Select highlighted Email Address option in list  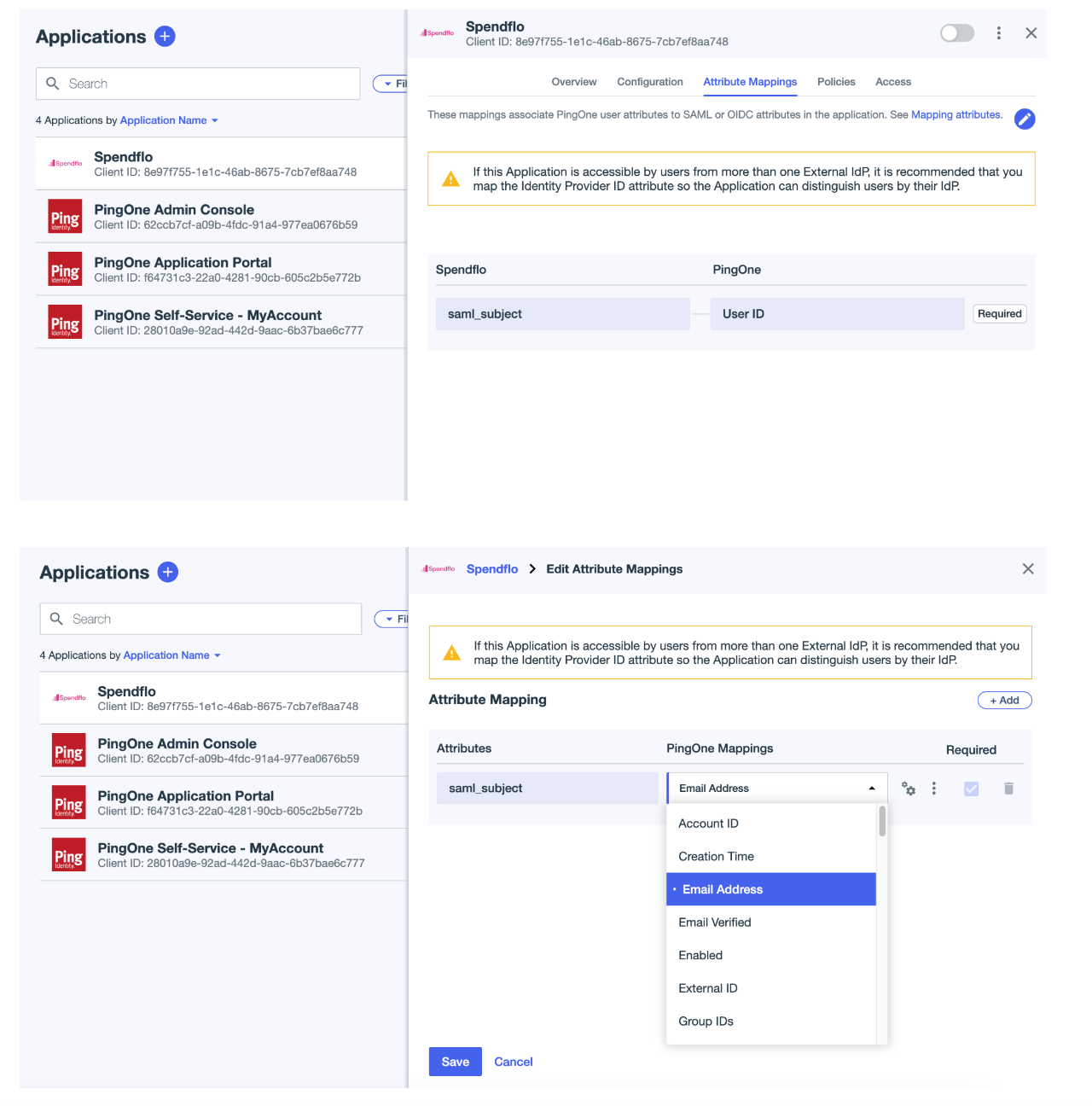click(771, 889)
